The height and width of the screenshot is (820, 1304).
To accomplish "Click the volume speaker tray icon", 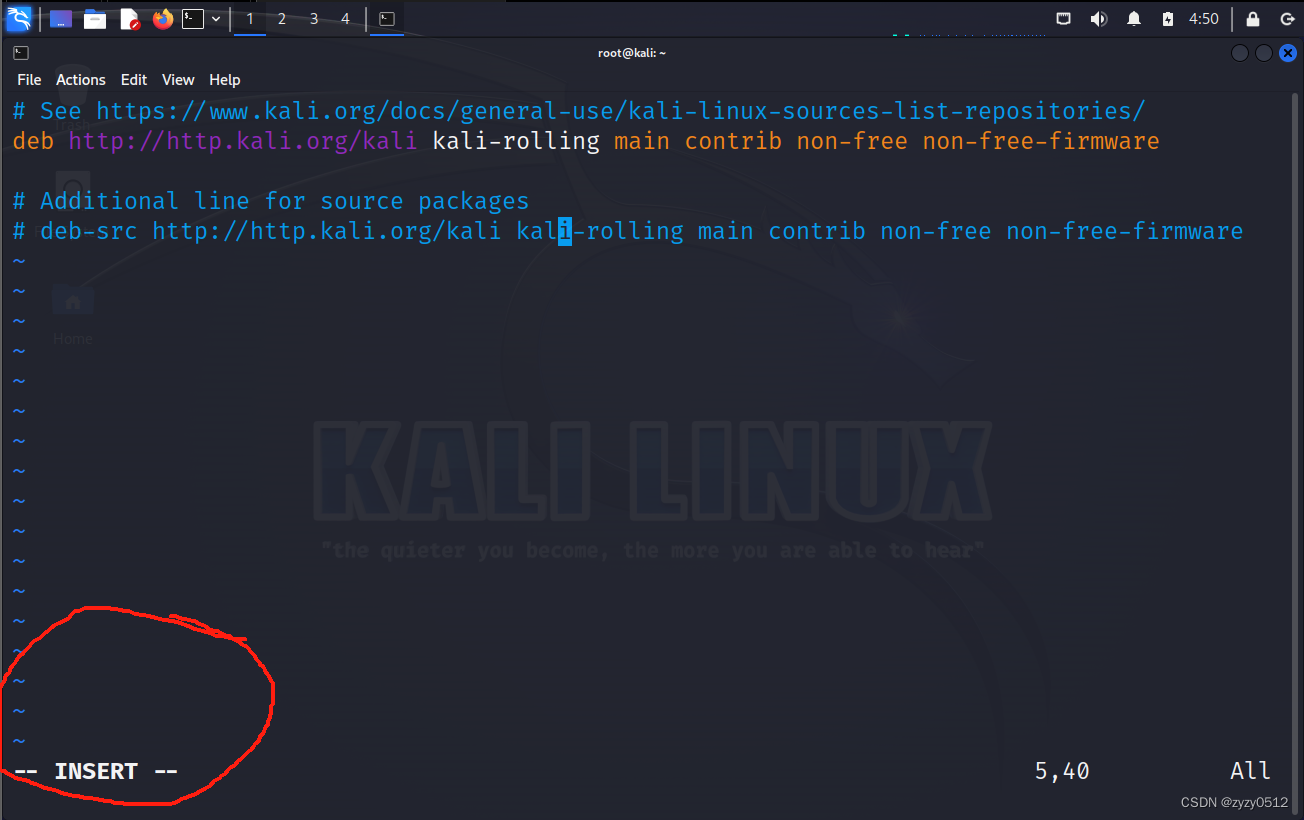I will coord(1098,19).
